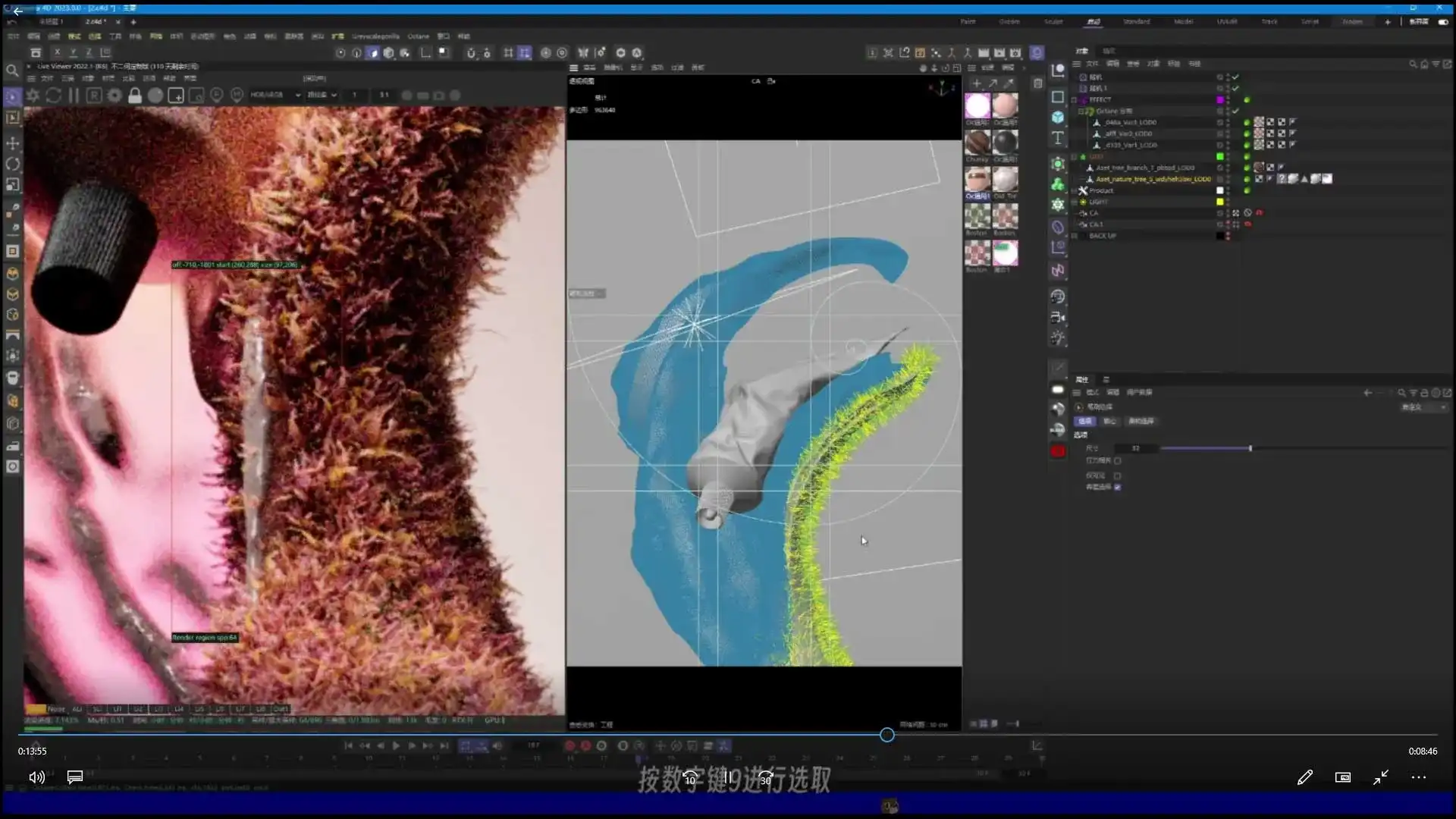Collapse the EFFECT group in object manager
Viewport: 1456px width, 819px height.
1075,99
